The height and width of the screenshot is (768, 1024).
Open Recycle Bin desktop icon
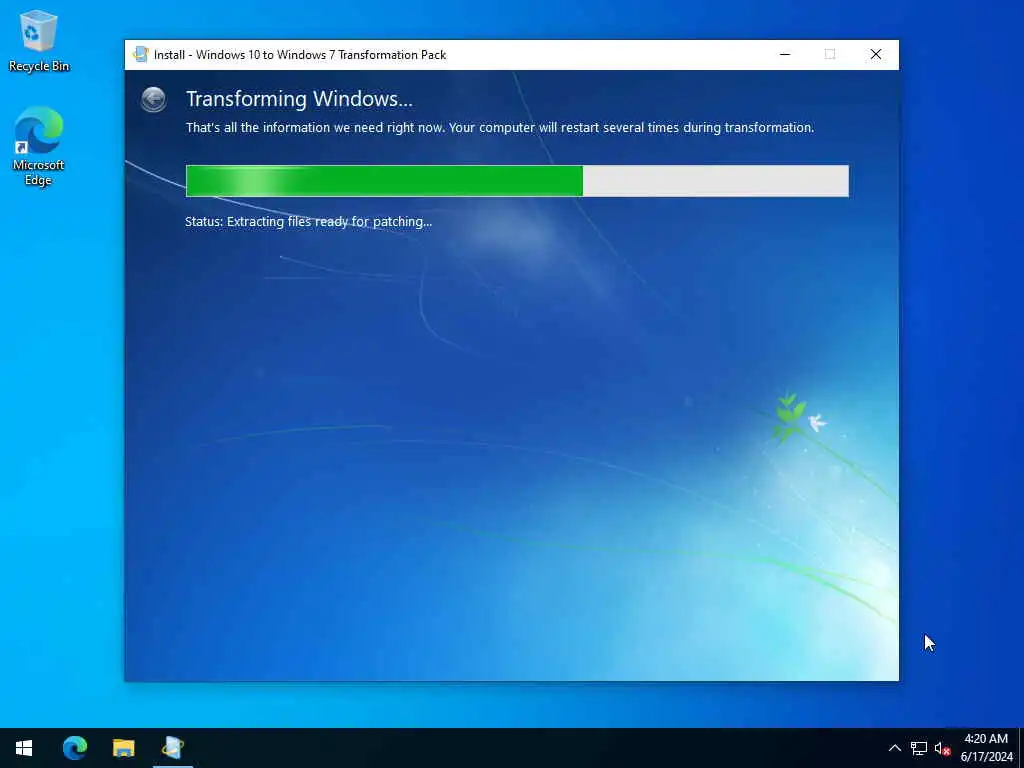39,41
